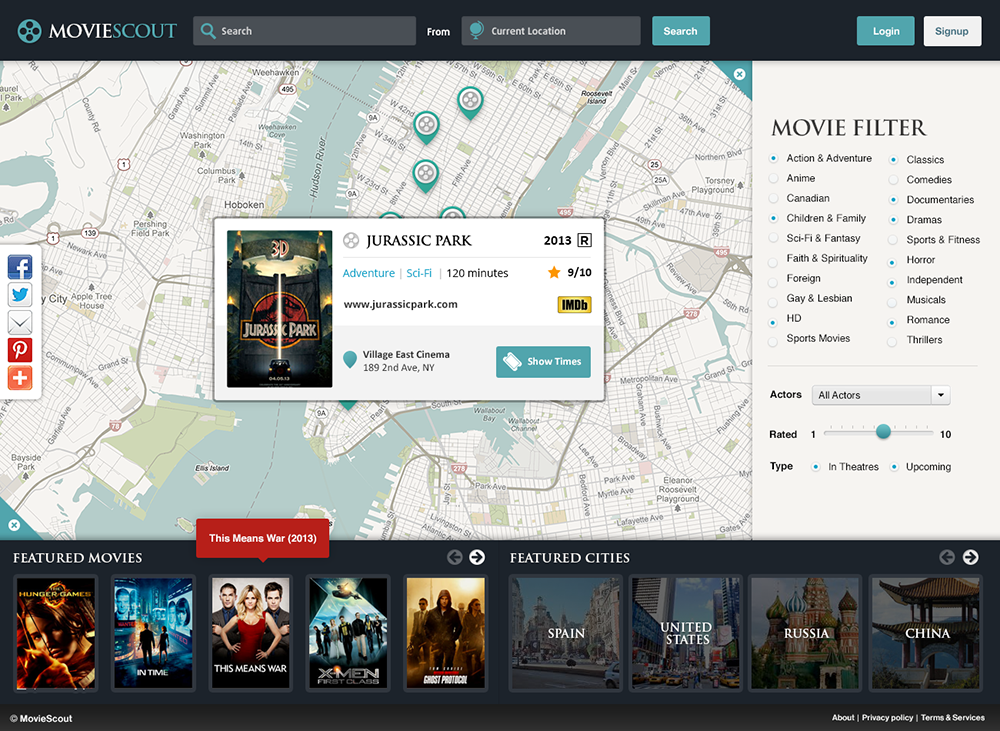Enable the Canadian filter
Image resolution: width=1000 pixels, height=731 pixels.
(x=773, y=198)
